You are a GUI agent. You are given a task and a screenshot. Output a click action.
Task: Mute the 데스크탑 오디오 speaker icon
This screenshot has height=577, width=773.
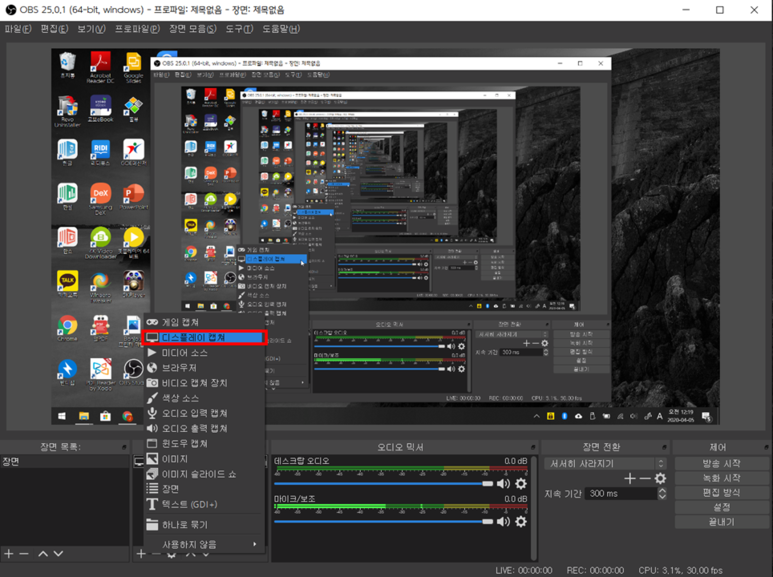(503, 483)
